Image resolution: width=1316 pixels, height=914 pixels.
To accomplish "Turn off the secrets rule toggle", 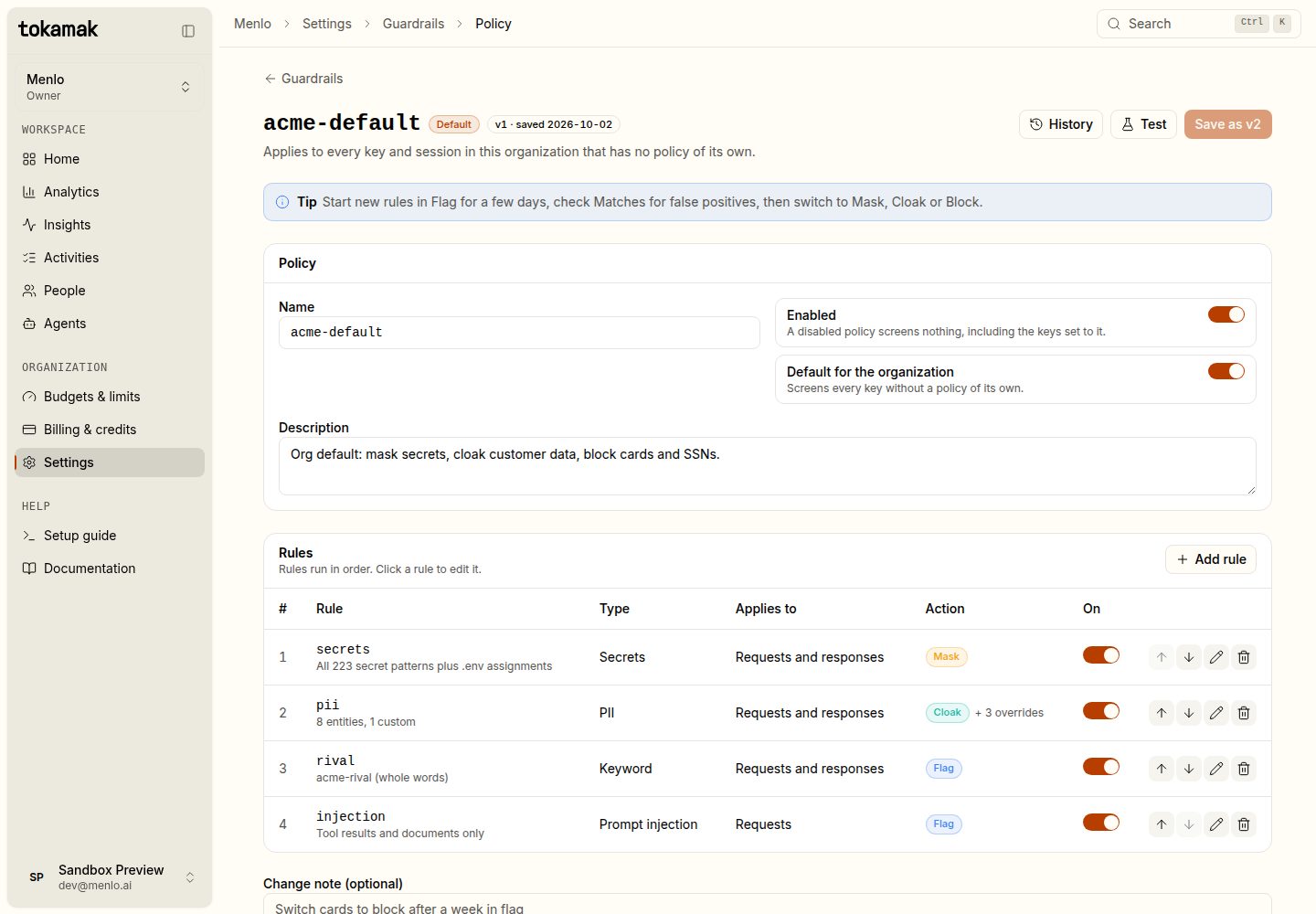I will tap(1101, 654).
